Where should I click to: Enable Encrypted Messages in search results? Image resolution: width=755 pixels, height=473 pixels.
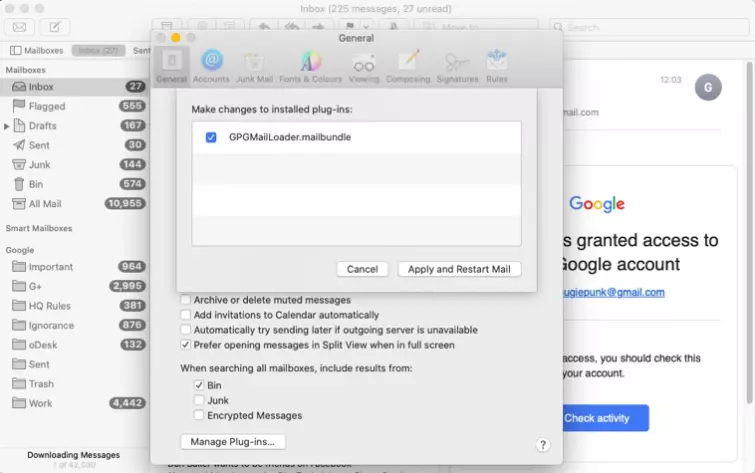[x=200, y=415]
